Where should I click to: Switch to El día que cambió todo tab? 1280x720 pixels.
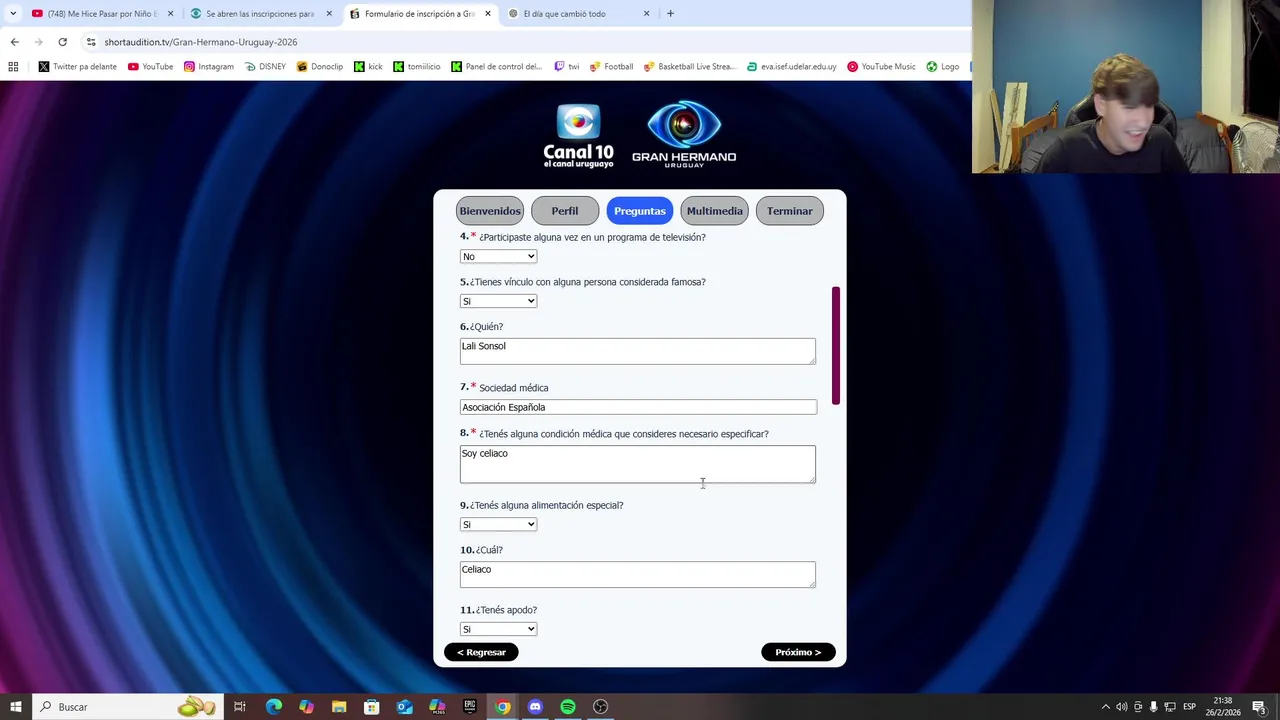(x=580, y=14)
